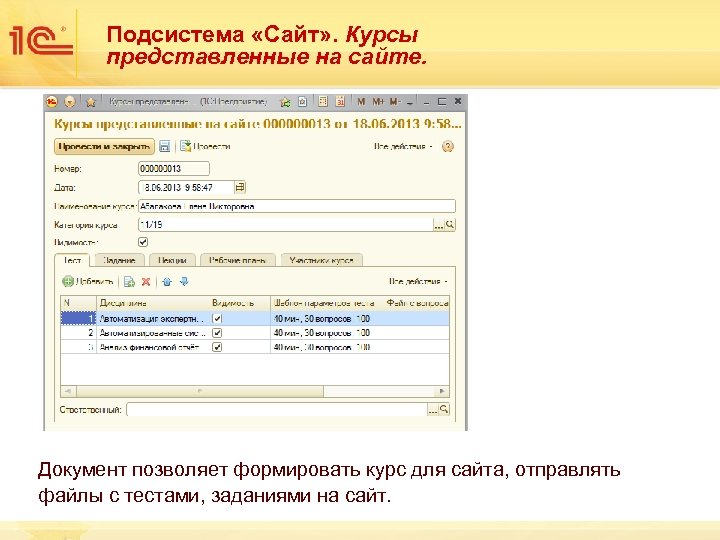Click the save diskette icon
720x540 pixels.
point(164,146)
